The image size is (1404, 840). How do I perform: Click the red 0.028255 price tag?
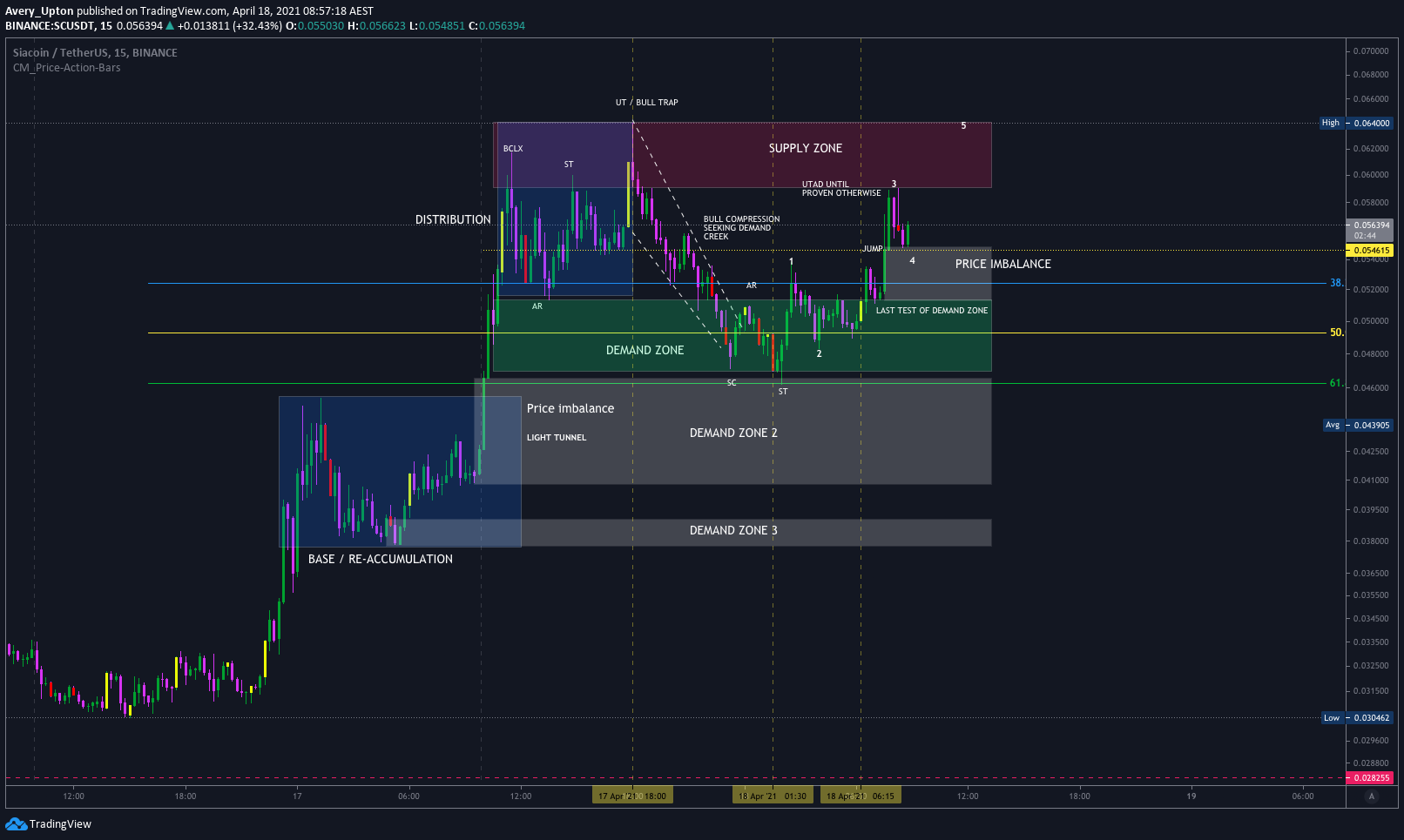click(1369, 778)
